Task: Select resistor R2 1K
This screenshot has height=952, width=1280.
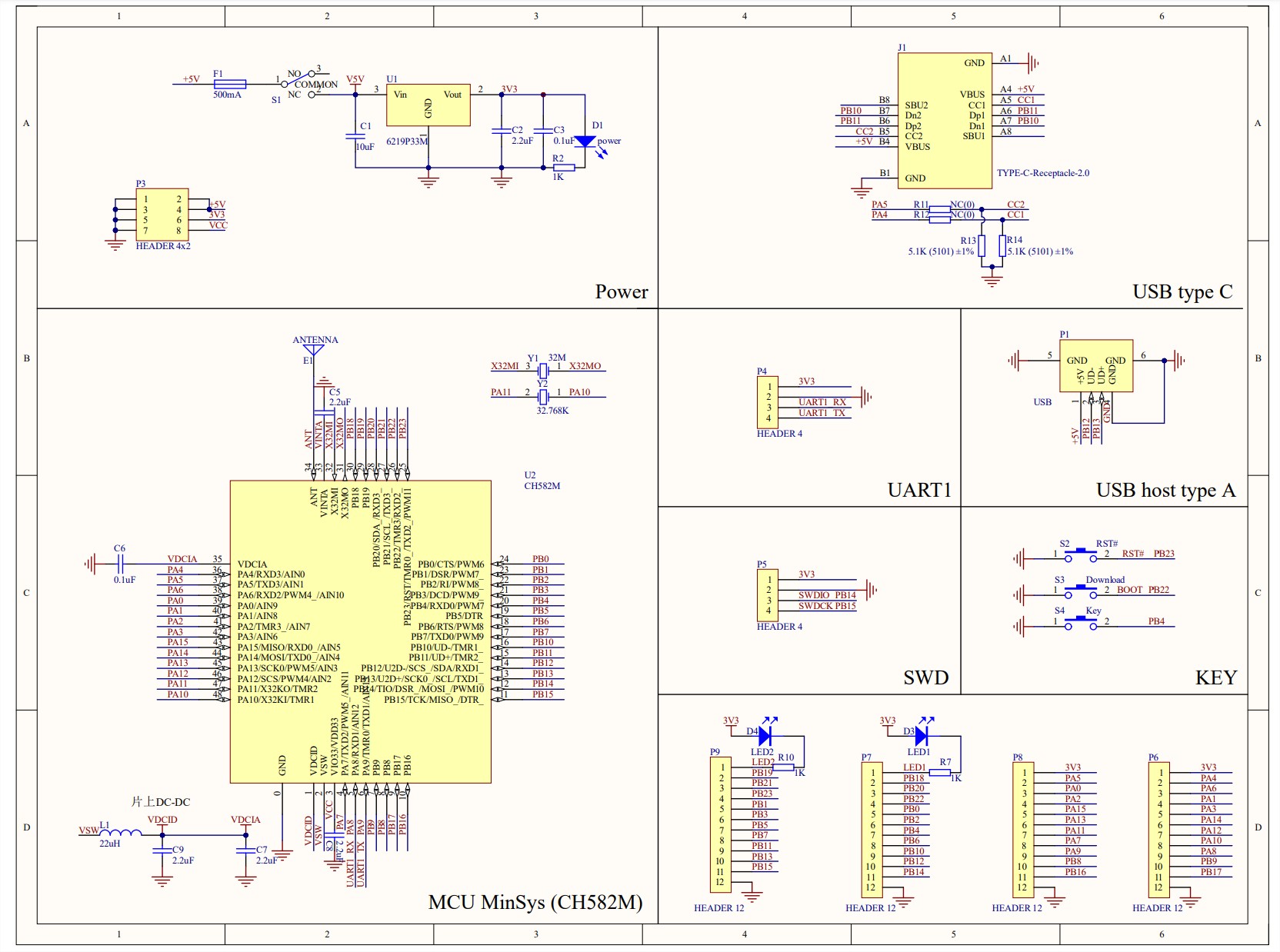Action: (564, 168)
